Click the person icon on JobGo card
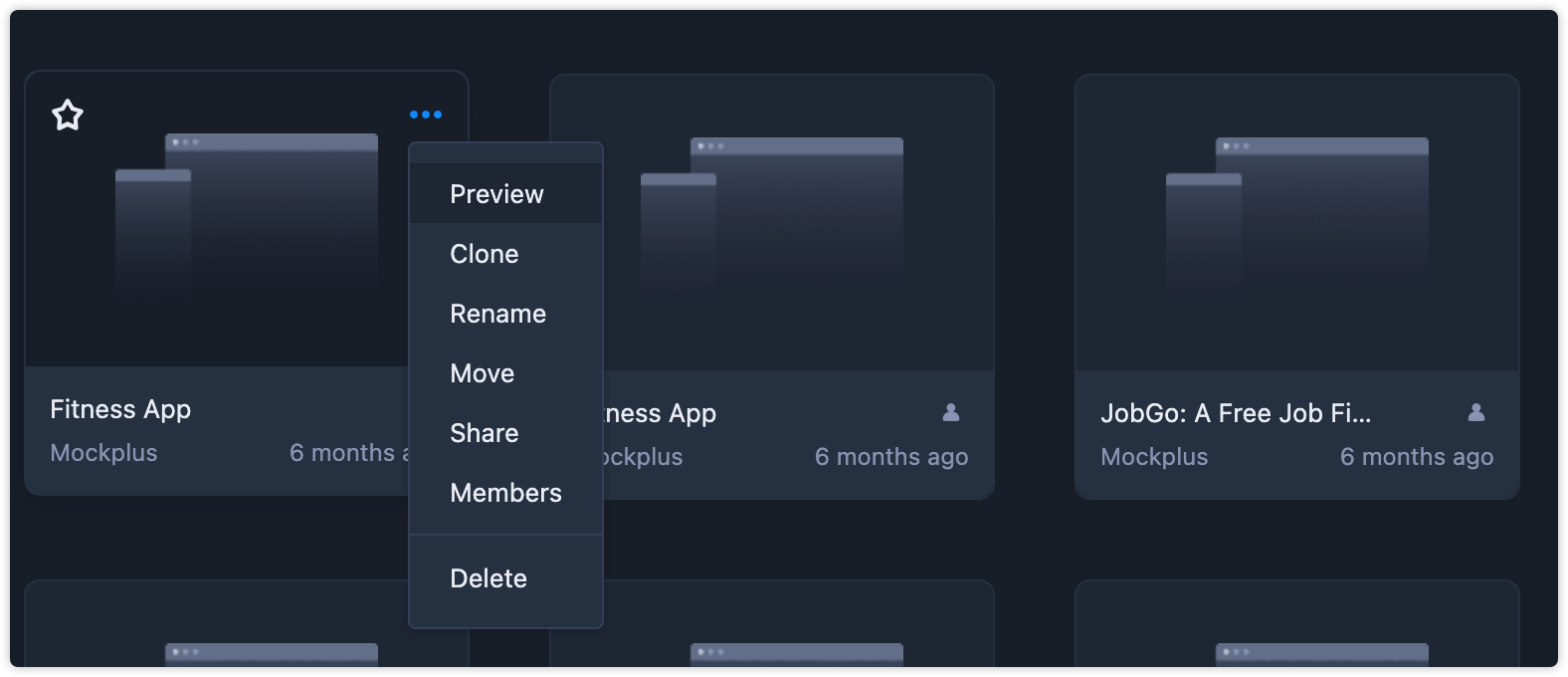 click(x=1476, y=412)
